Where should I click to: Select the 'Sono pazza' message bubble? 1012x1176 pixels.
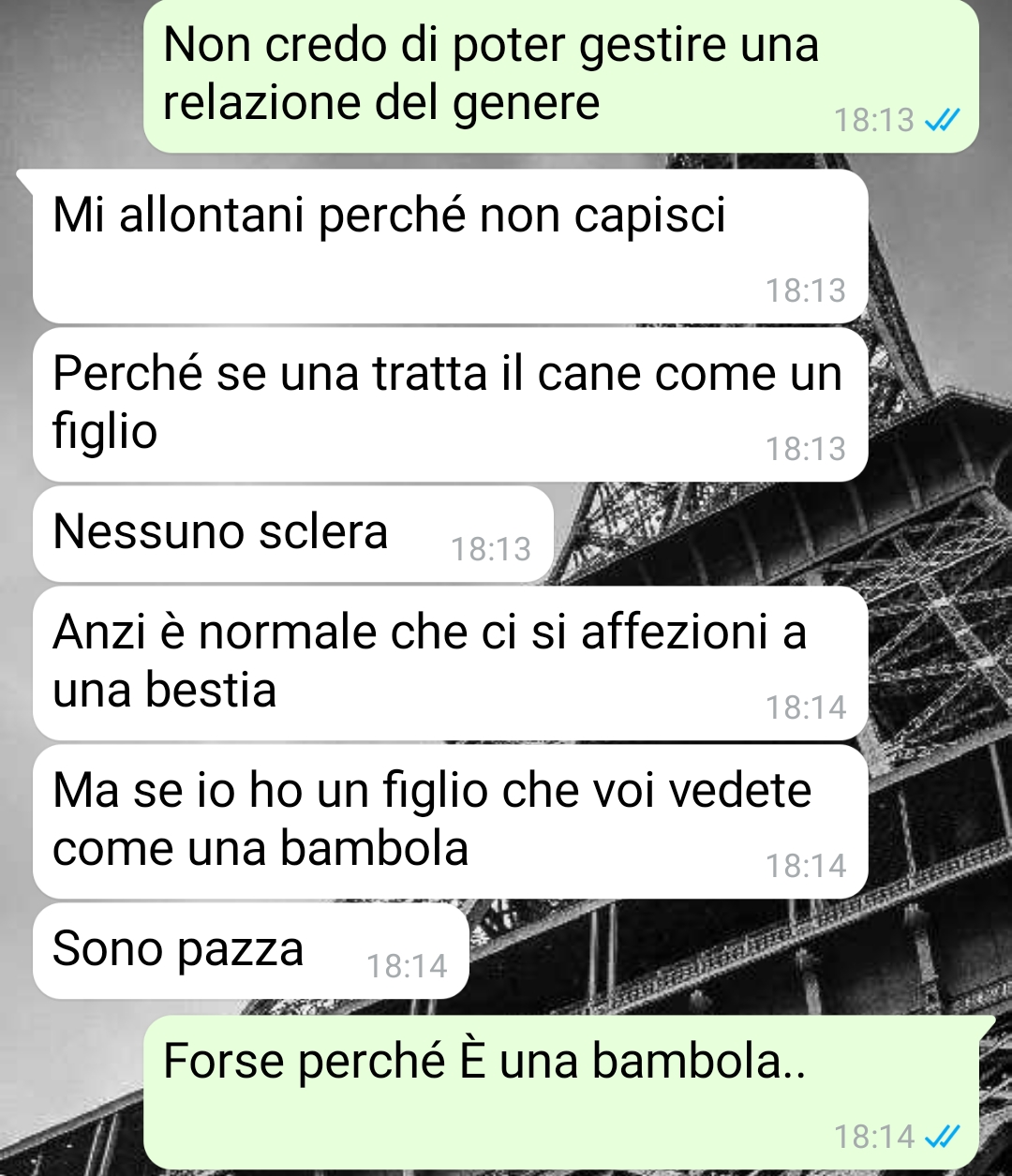coord(250,951)
